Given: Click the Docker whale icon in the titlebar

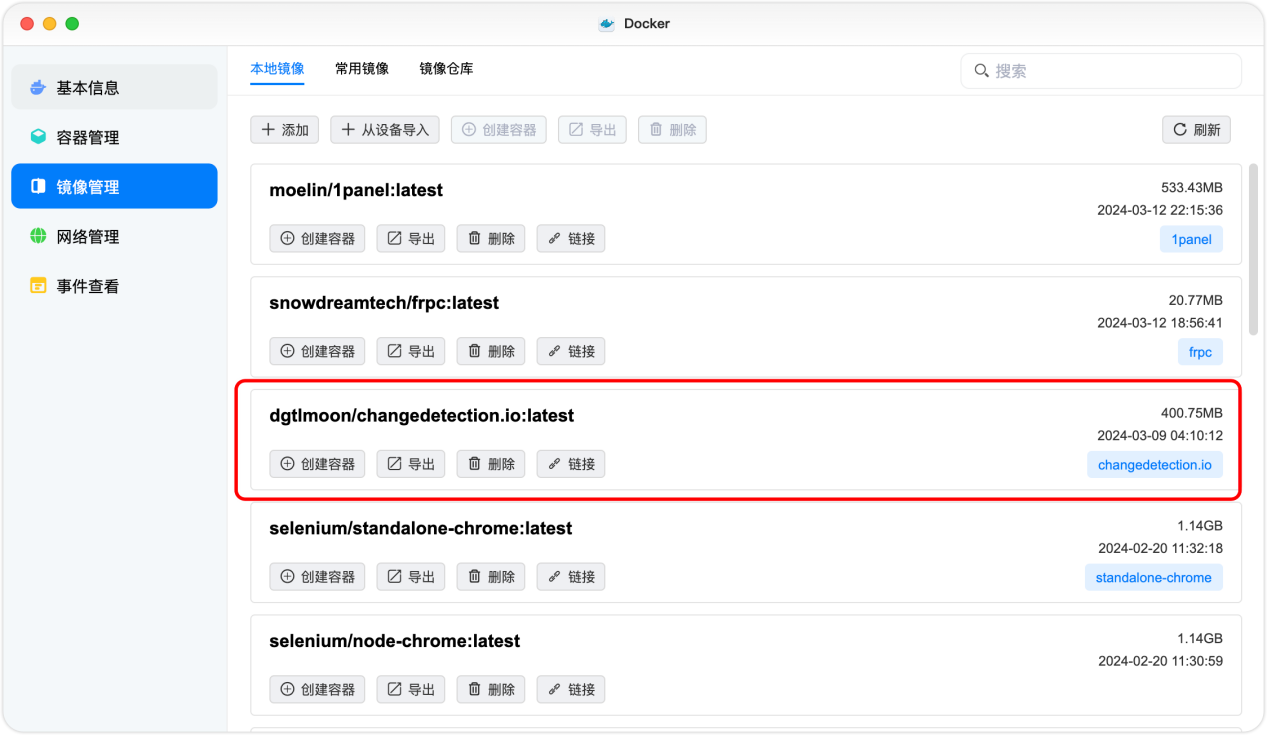Looking at the screenshot, I should pos(605,23).
